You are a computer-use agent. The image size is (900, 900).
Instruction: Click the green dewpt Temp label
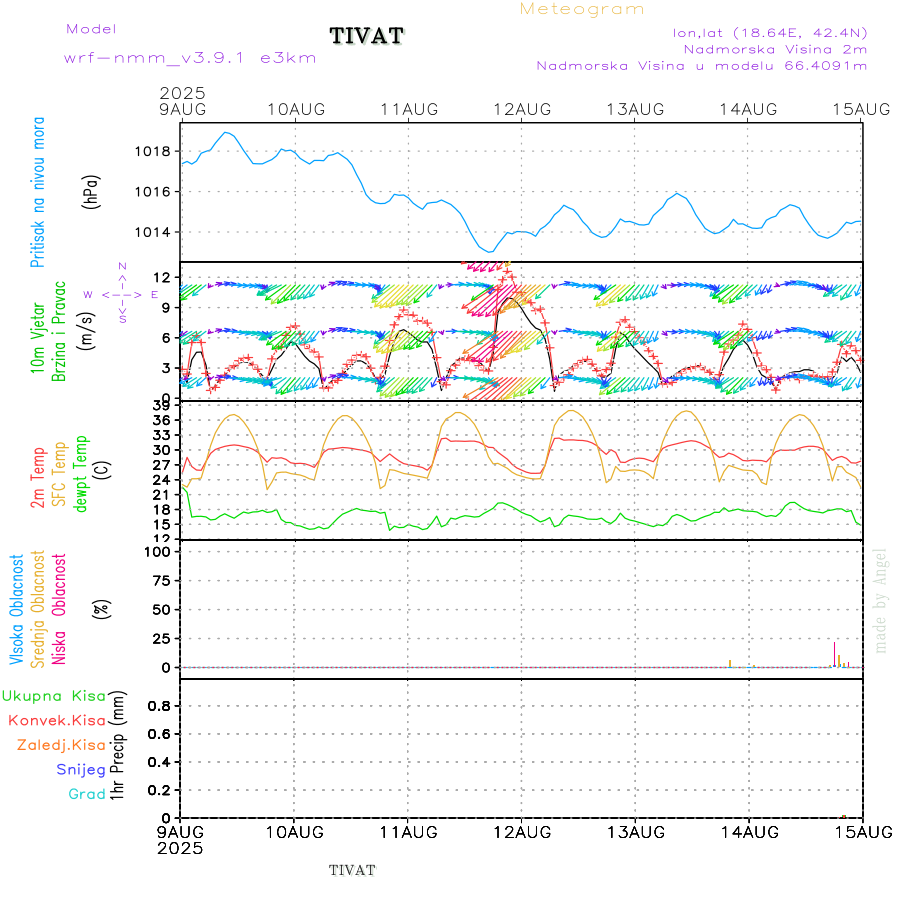pyautogui.click(x=81, y=473)
